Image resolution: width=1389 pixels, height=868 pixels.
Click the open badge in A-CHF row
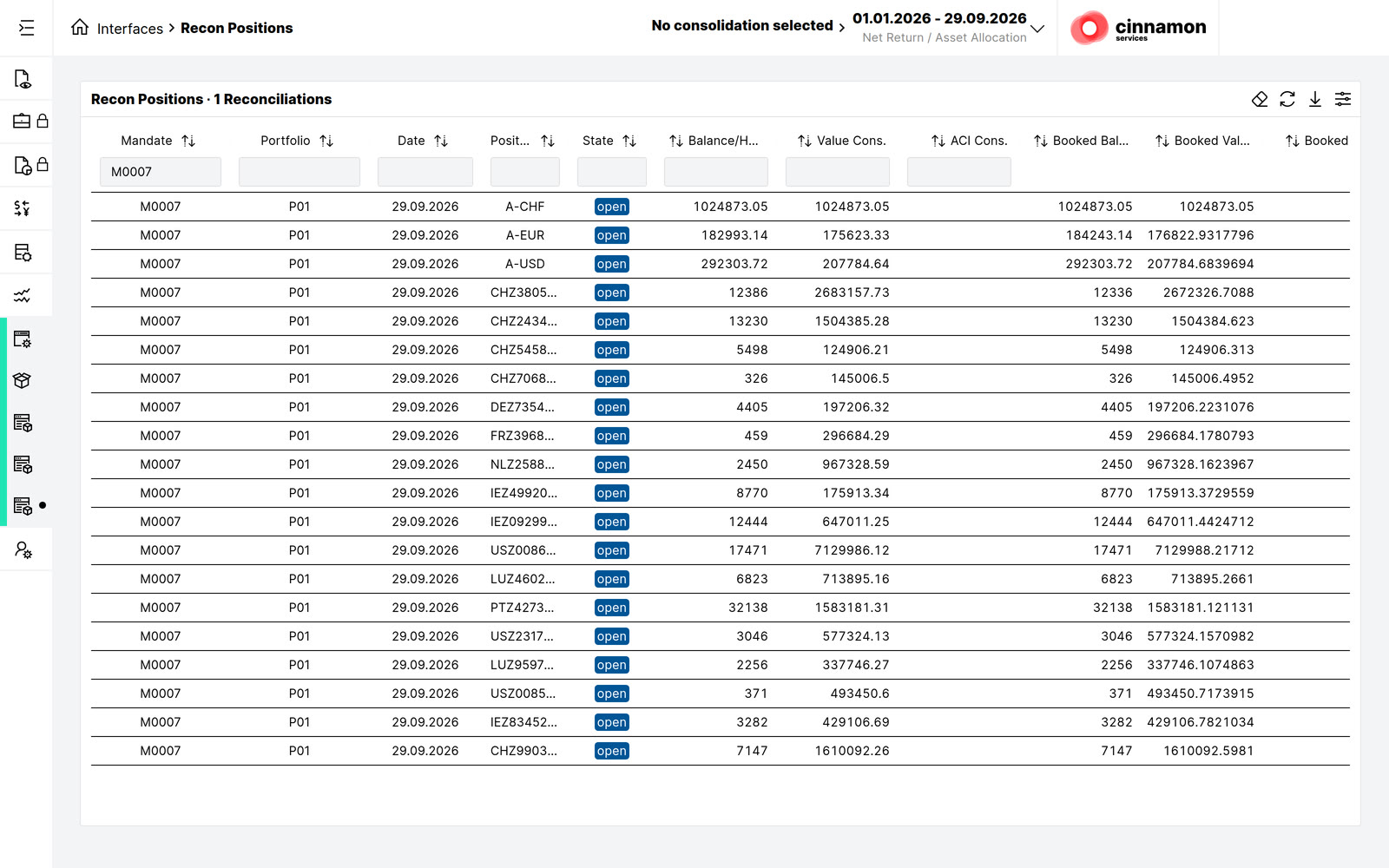pos(612,207)
